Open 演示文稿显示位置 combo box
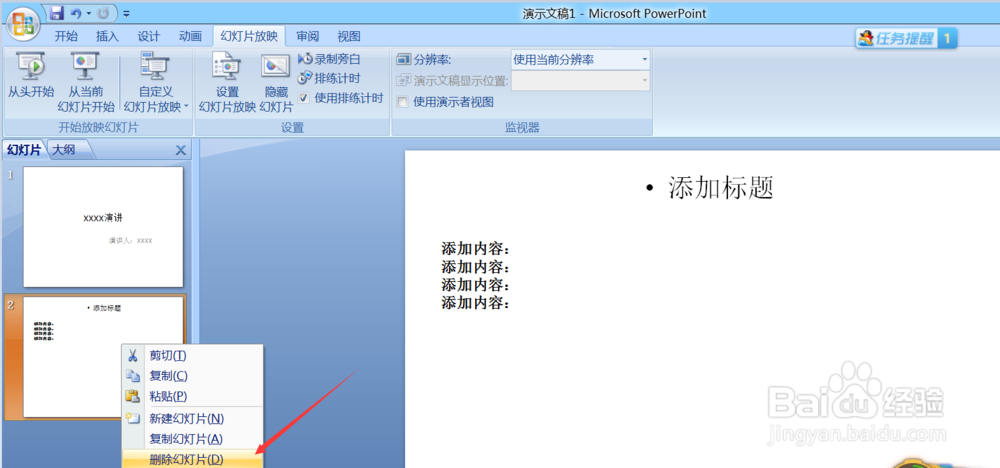The image size is (1000, 468). (x=580, y=81)
